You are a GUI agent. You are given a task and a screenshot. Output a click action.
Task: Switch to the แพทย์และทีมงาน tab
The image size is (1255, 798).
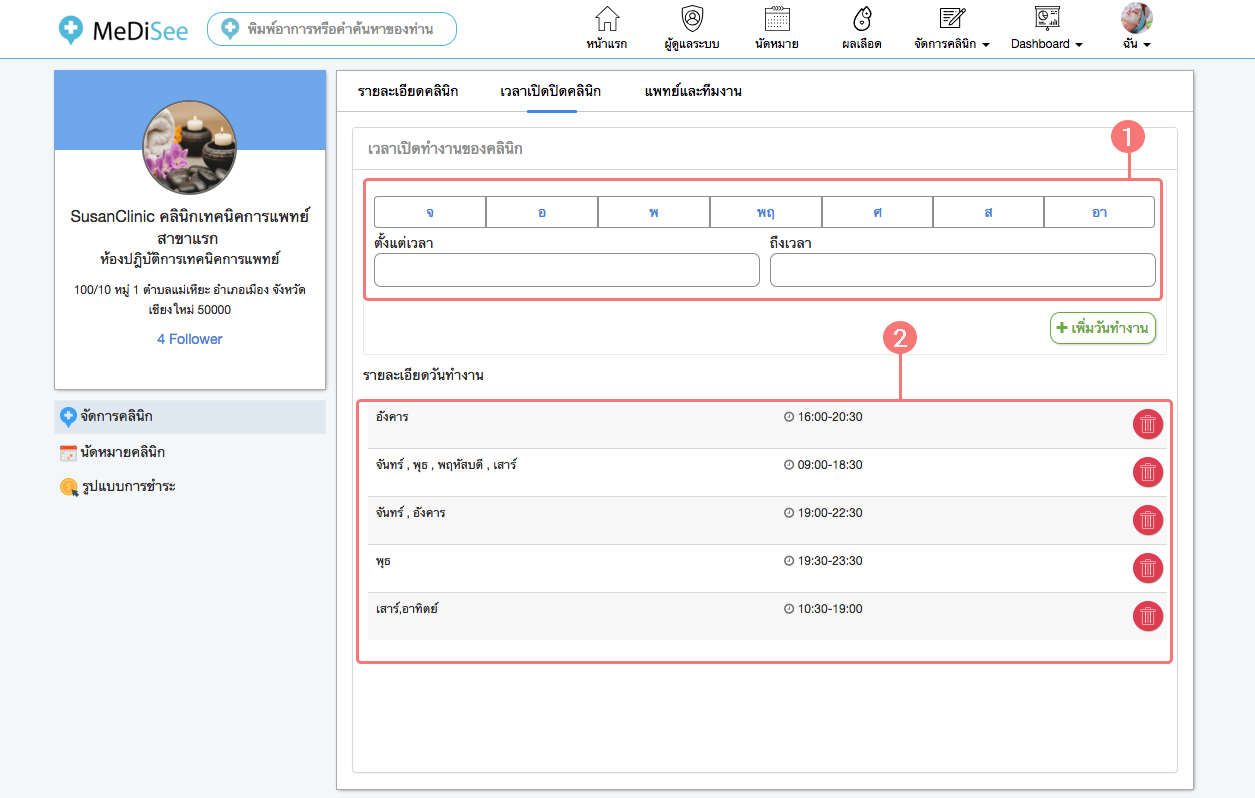(693, 91)
